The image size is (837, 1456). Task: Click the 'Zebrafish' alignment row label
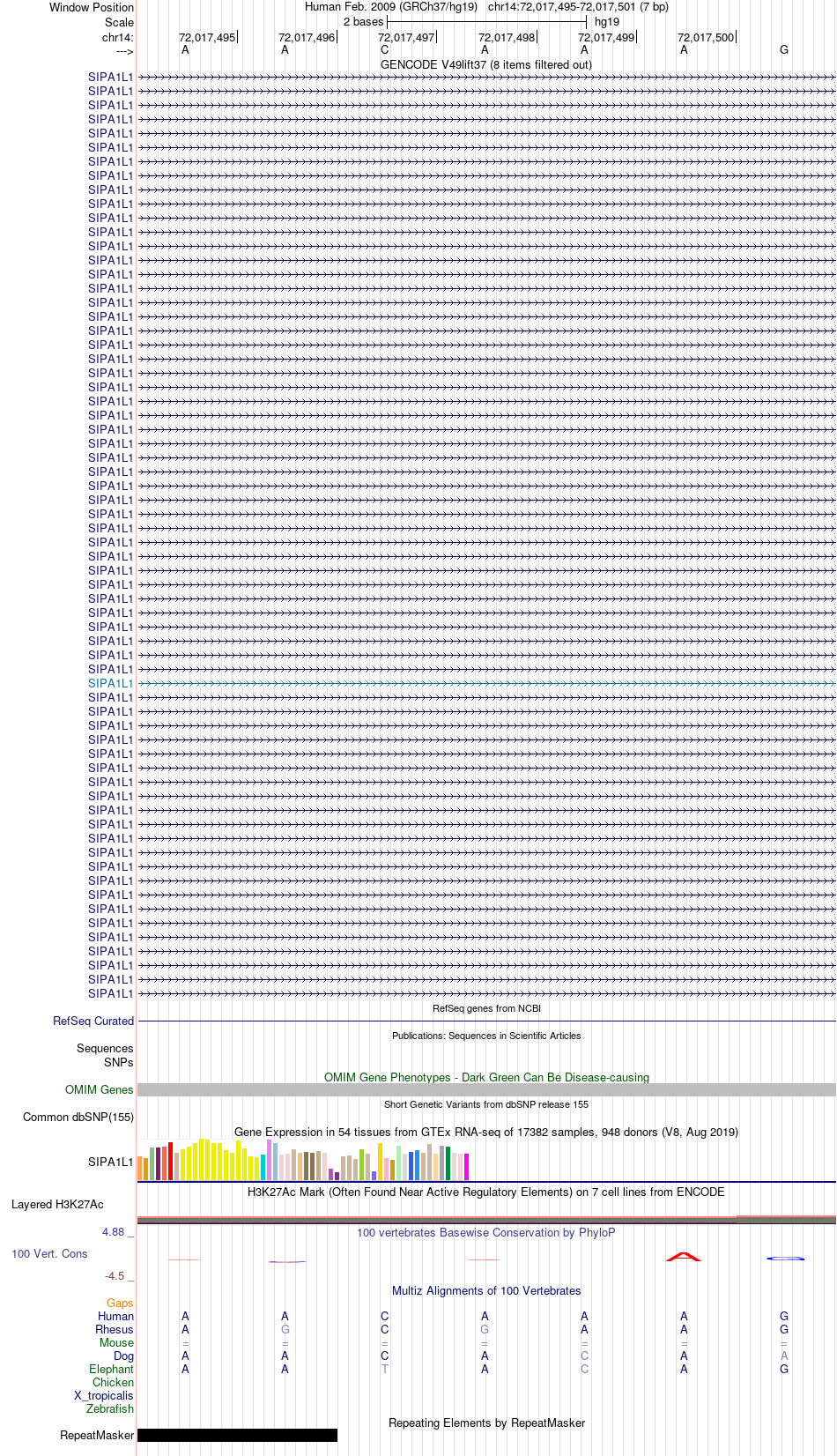pyautogui.click(x=110, y=1408)
